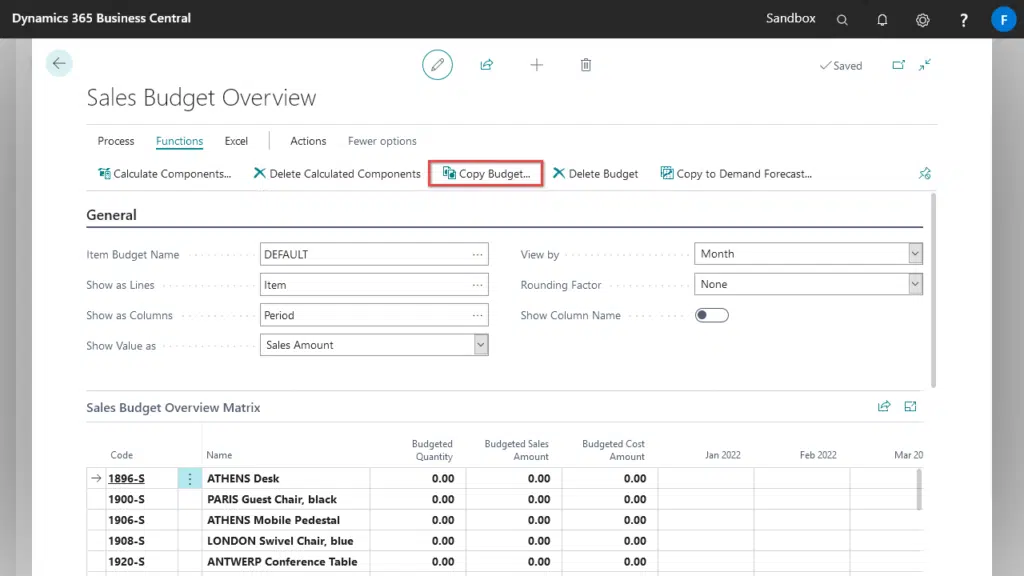Viewport: 1024px width, 576px height.
Task: Click the back arrow button
Action: click(59, 64)
